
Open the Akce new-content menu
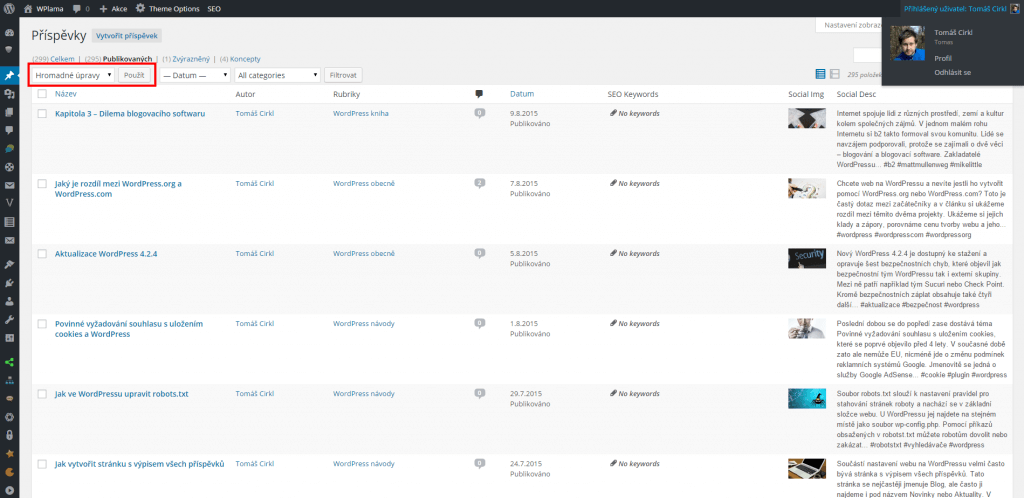tap(114, 9)
